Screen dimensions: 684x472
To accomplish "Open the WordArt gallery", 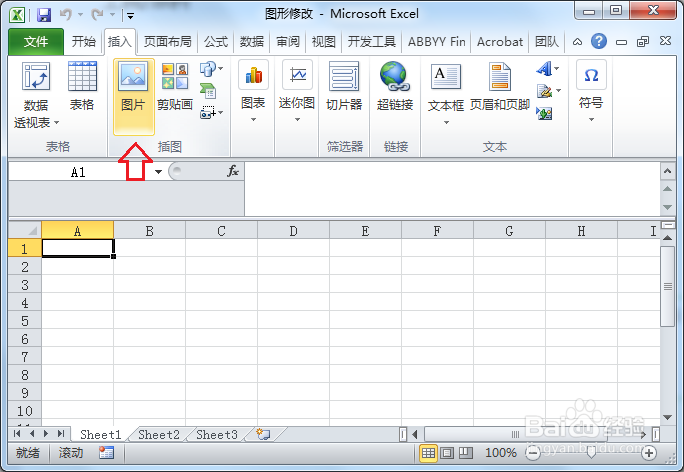I will (x=544, y=68).
